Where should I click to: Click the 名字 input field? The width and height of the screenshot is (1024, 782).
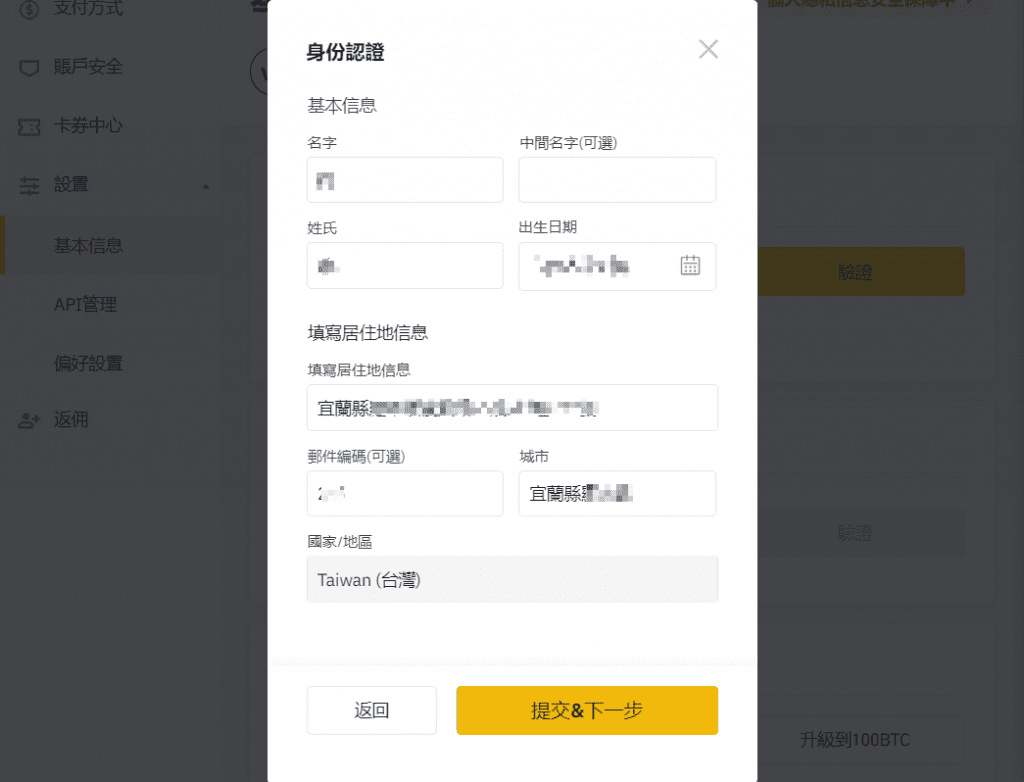tap(404, 180)
